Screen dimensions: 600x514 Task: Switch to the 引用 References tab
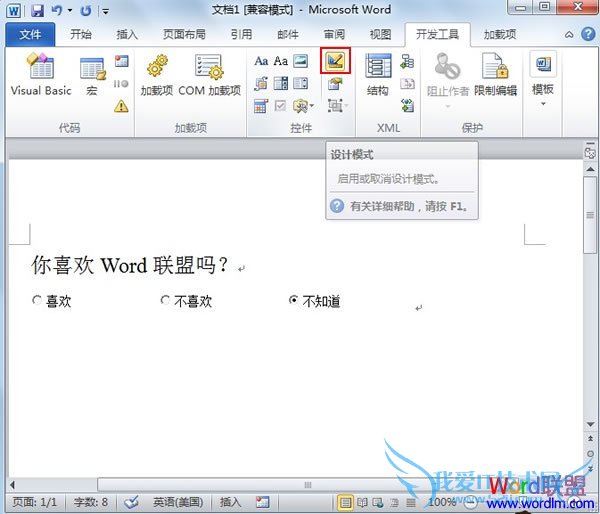pos(241,34)
